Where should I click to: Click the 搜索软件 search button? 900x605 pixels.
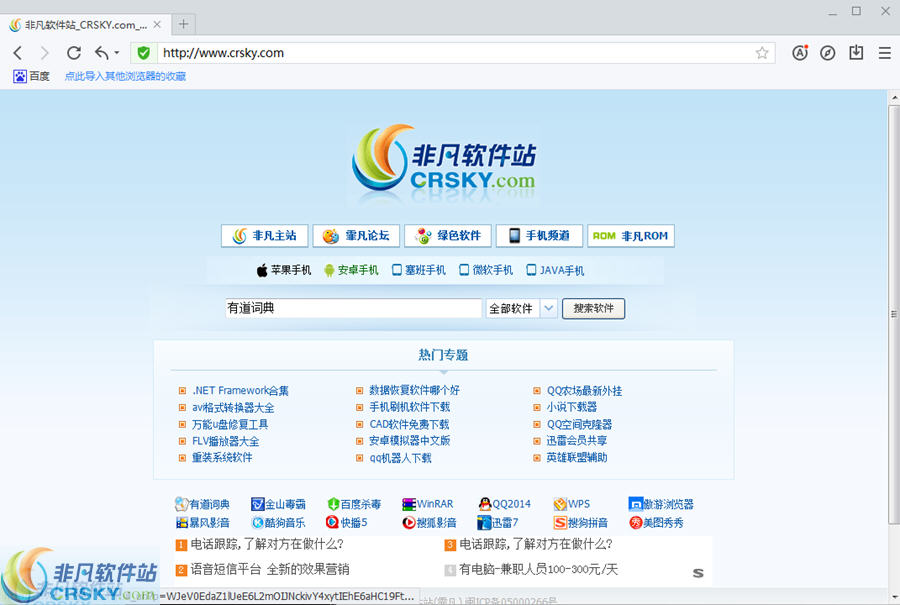(x=593, y=308)
